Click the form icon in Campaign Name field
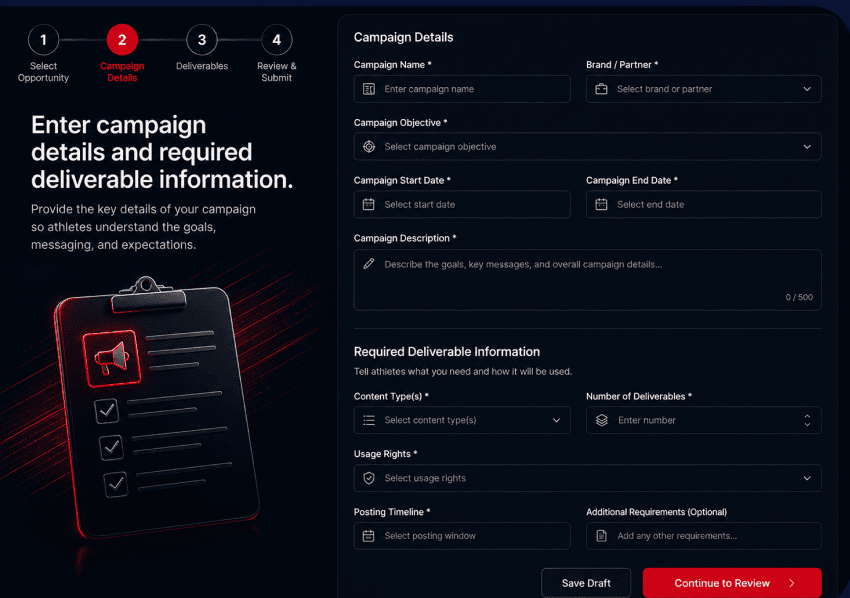The height and width of the screenshot is (598, 850). [x=369, y=89]
